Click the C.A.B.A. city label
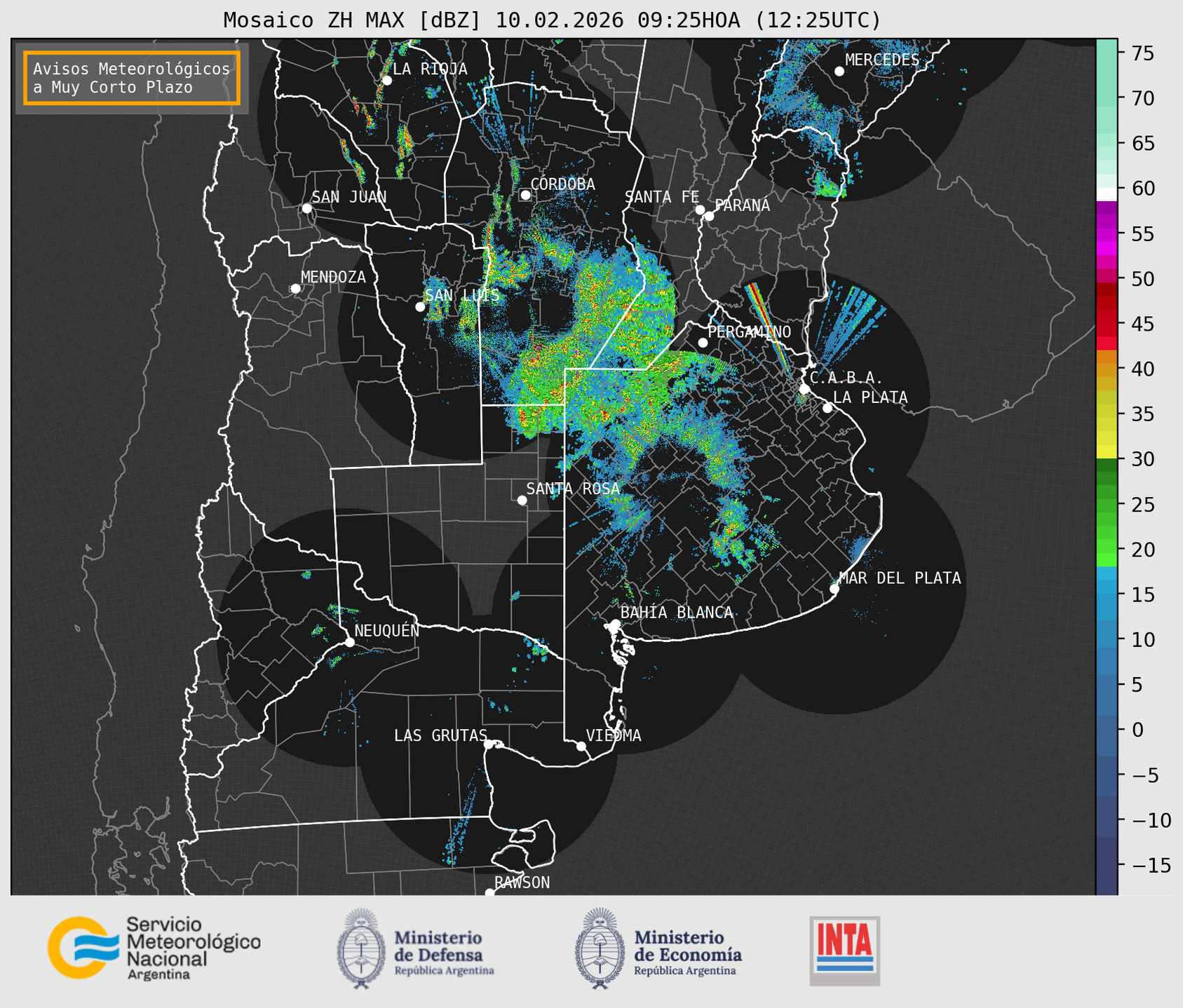This screenshot has width=1183, height=1008. [x=846, y=378]
